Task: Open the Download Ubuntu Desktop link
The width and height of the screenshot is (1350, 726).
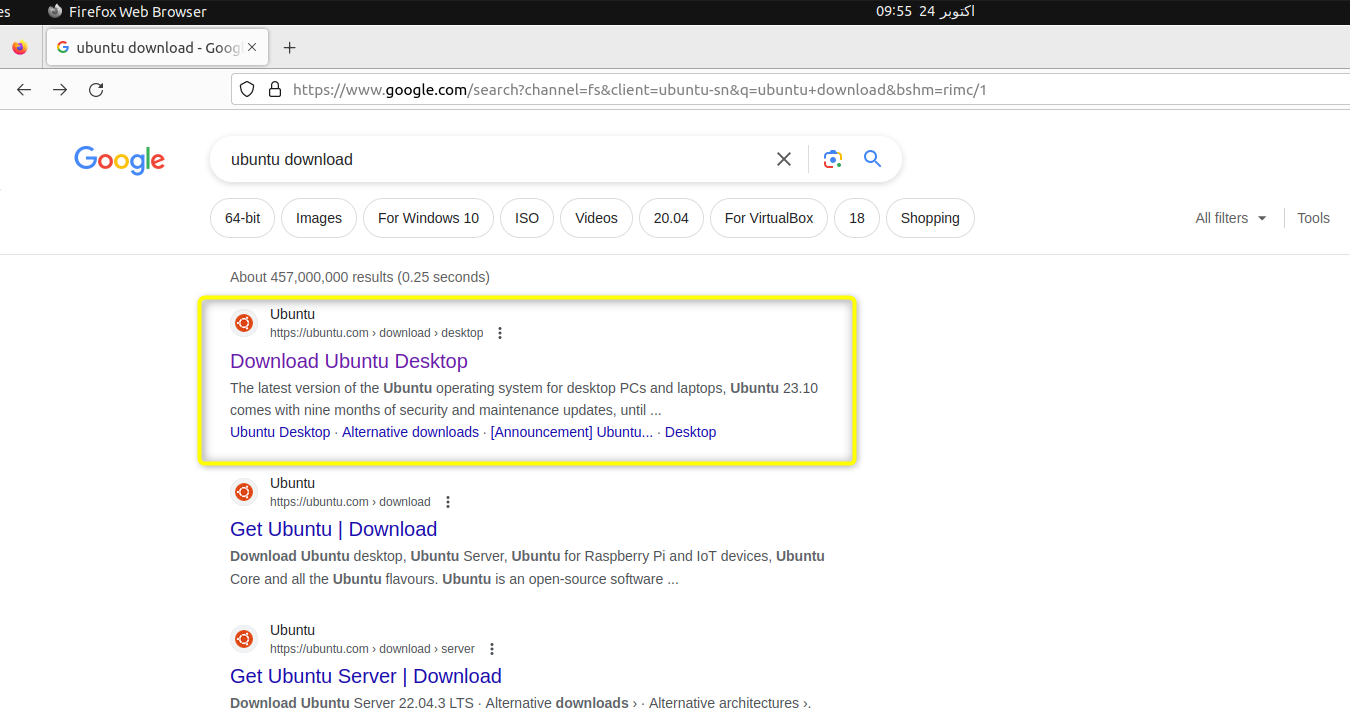Action: [x=349, y=361]
